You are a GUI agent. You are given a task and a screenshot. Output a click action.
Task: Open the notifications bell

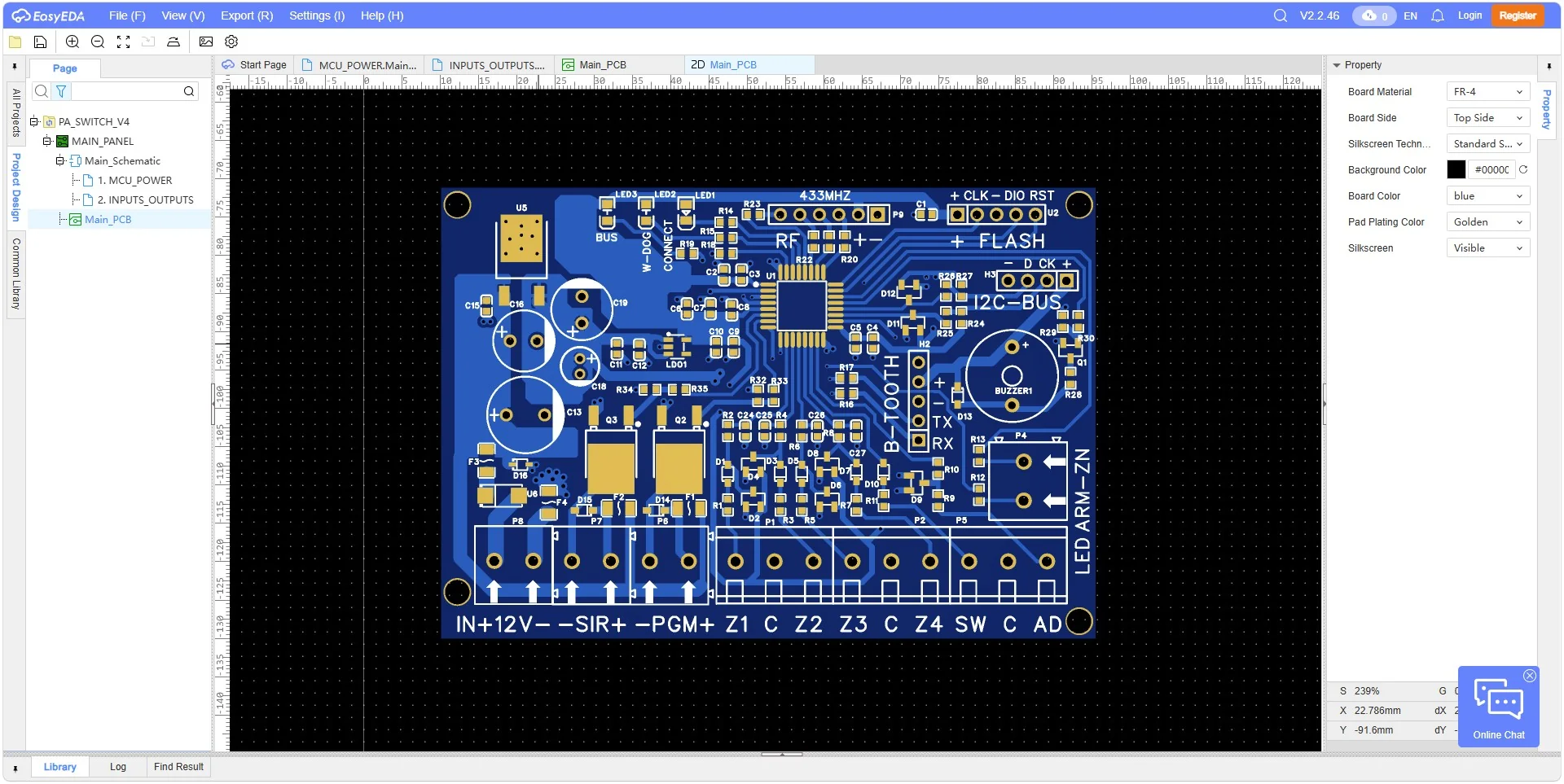point(1438,15)
